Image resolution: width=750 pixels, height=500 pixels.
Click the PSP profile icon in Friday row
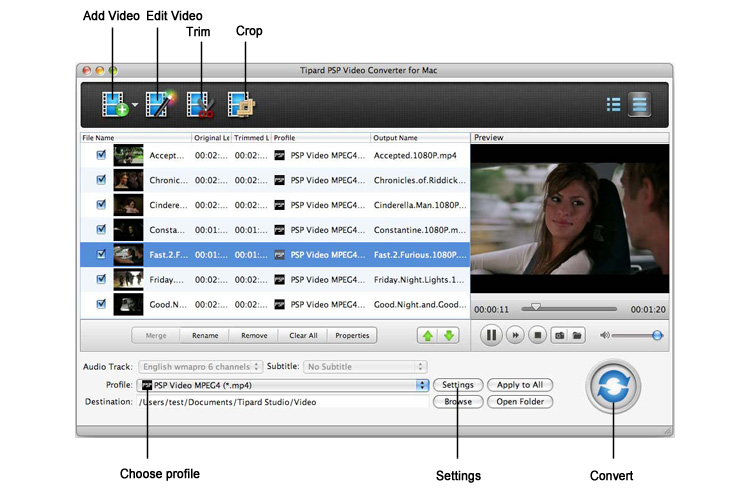pyautogui.click(x=279, y=279)
